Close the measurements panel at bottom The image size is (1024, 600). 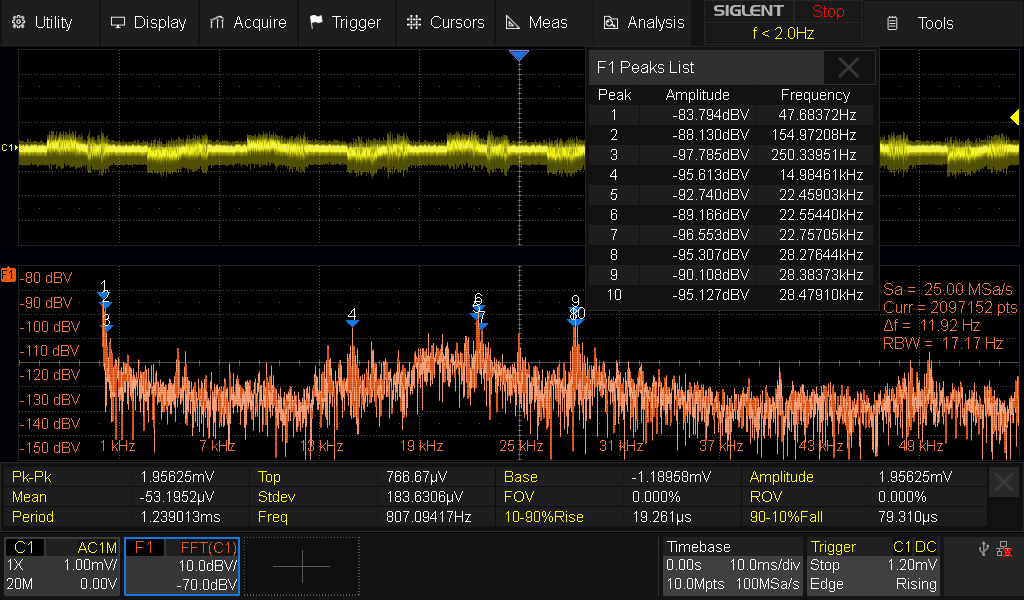1004,483
